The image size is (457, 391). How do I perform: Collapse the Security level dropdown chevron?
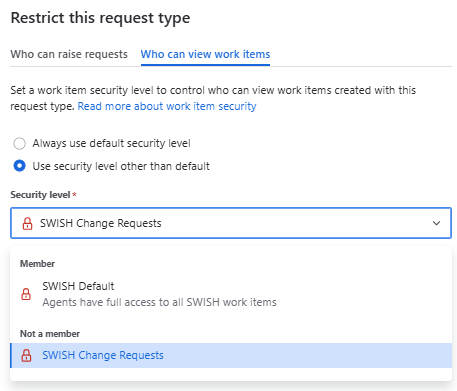tap(436, 223)
